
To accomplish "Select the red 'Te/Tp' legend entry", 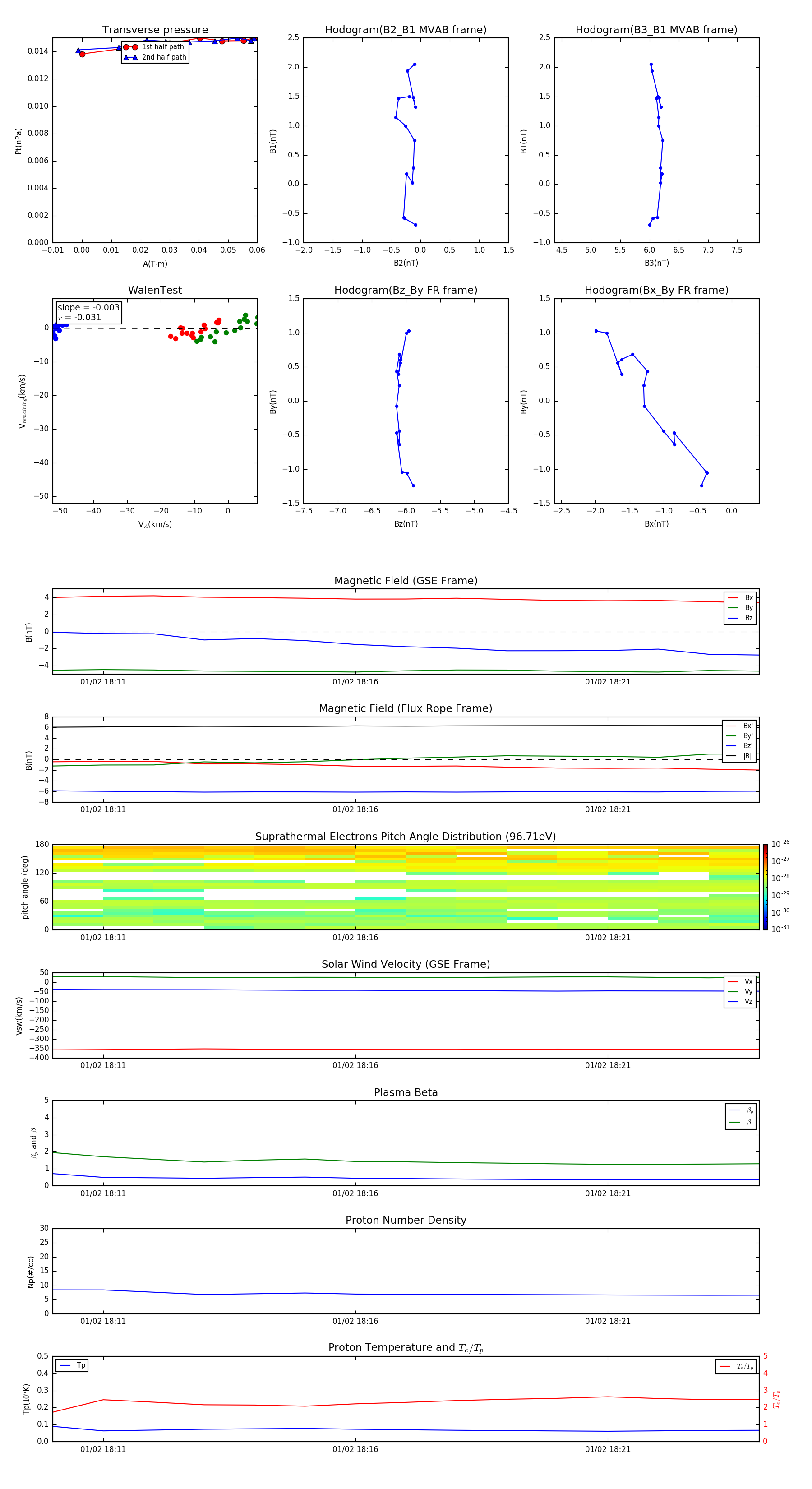I will point(736,1366).
